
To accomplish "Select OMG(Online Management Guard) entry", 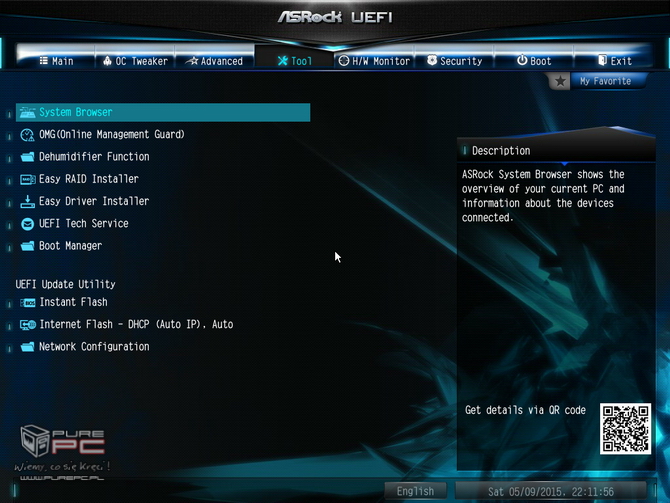I will pyautogui.click(x=112, y=135).
